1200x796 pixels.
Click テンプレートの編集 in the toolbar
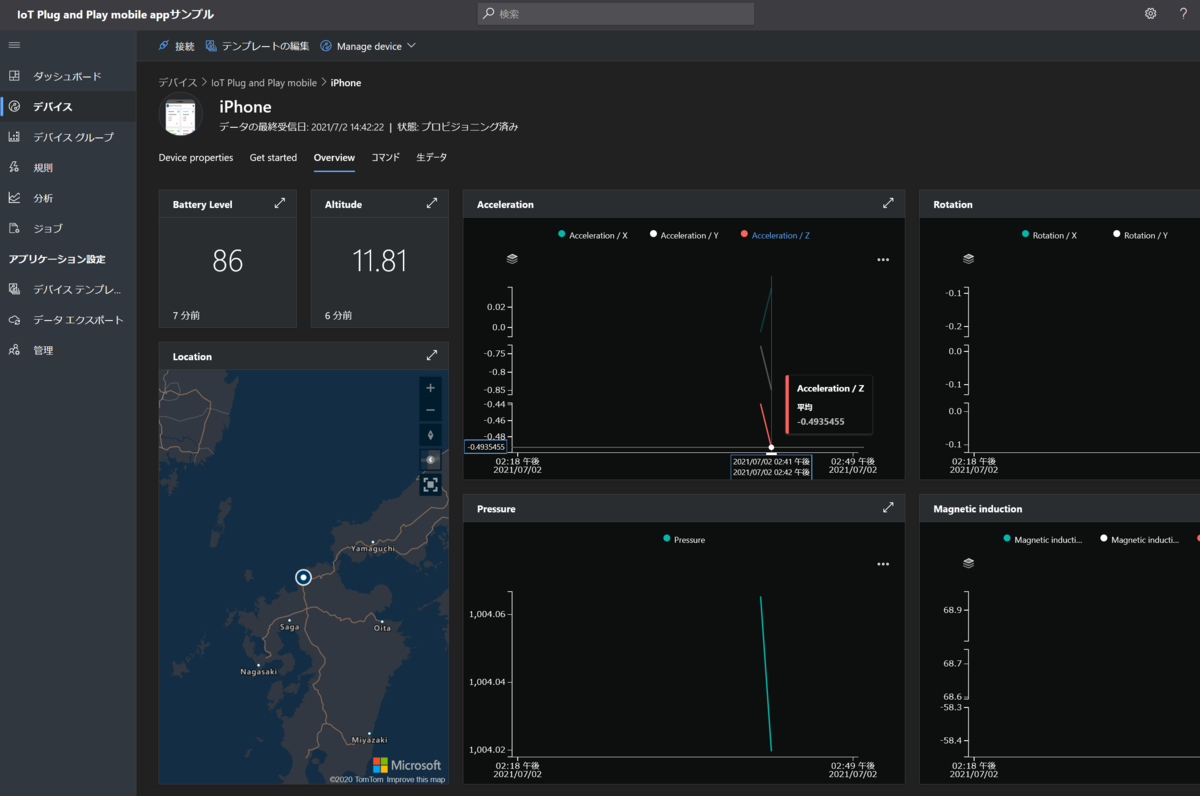coord(258,46)
